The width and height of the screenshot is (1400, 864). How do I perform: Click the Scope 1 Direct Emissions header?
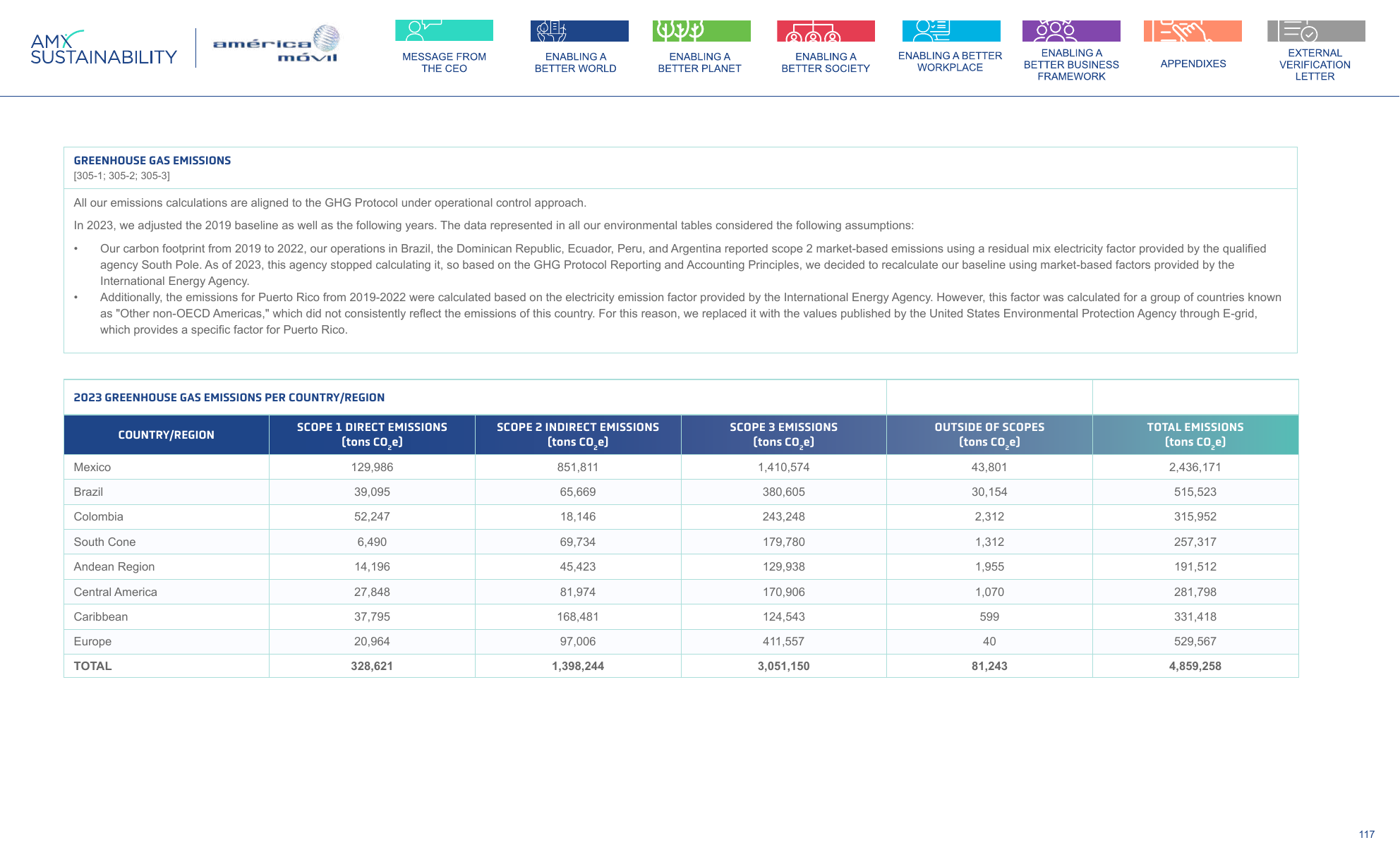[372, 435]
